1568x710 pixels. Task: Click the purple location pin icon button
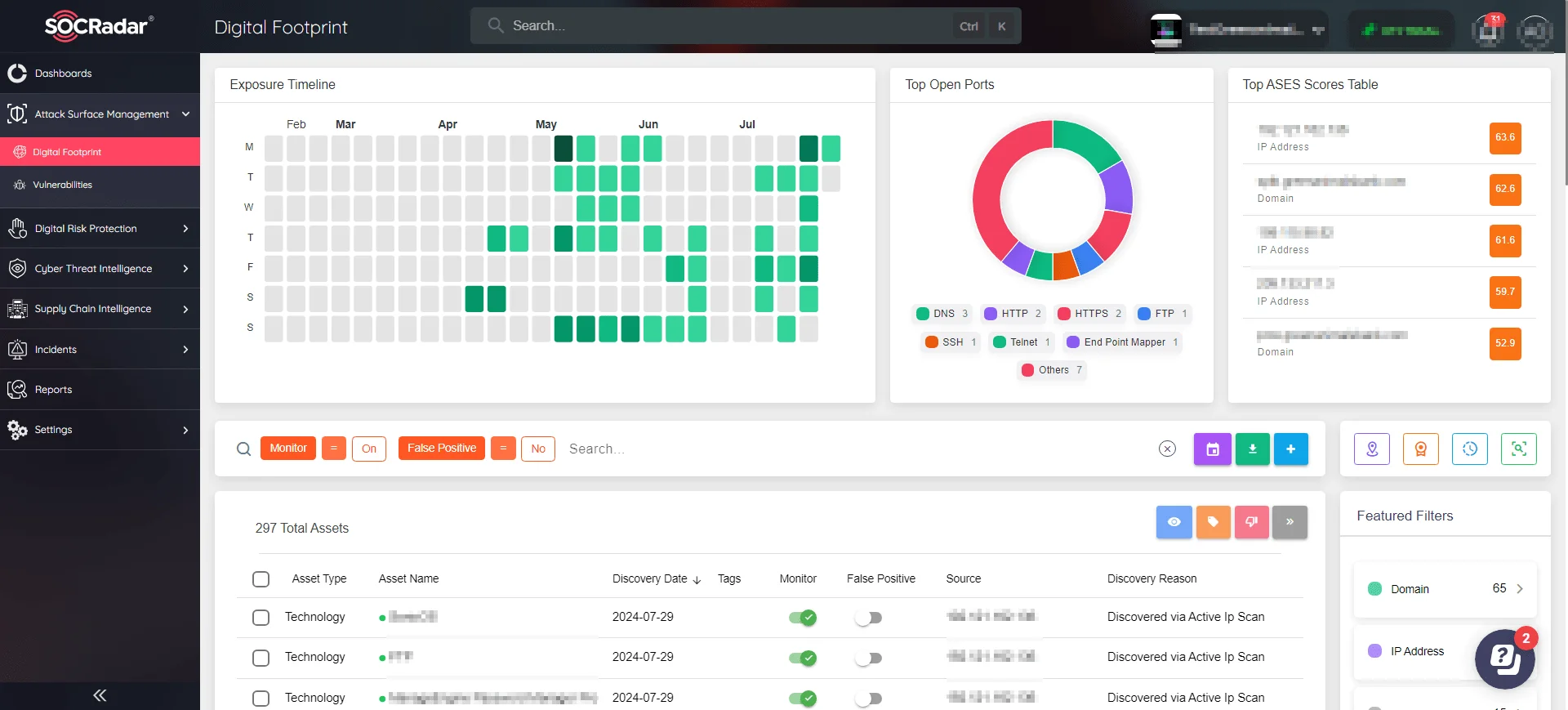pos(1372,449)
